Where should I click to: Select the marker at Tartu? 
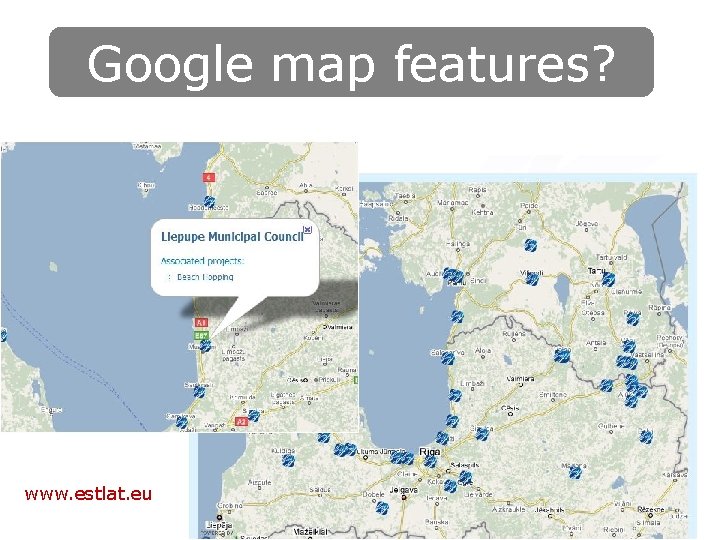608,279
